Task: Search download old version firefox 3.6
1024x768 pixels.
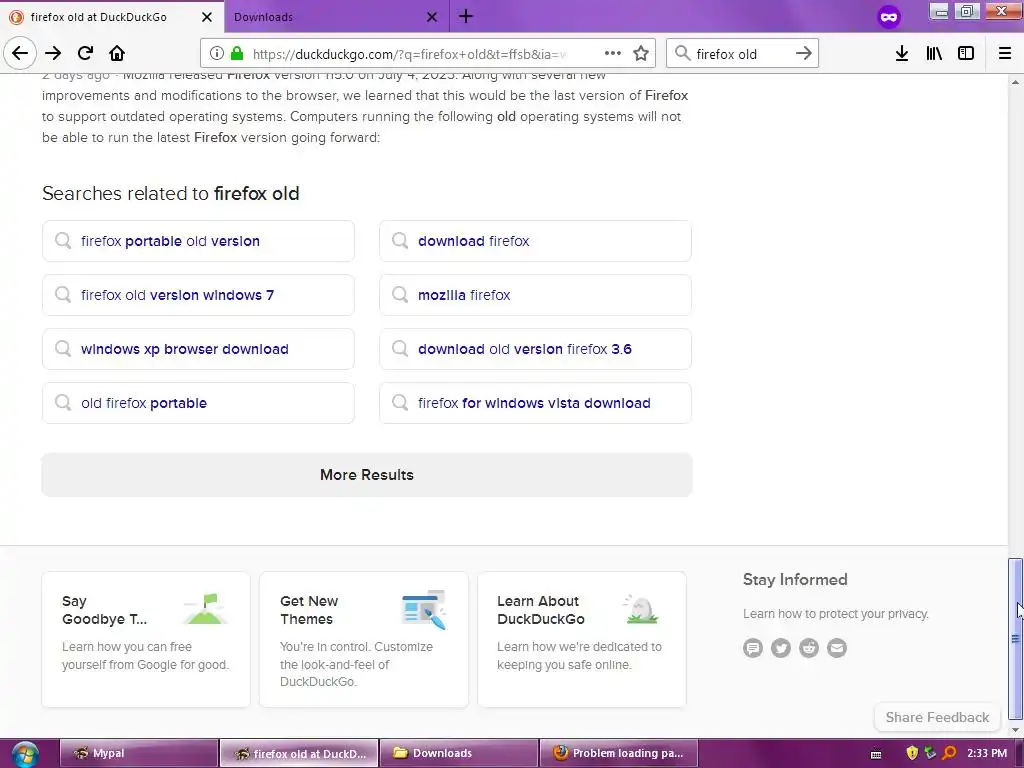Action: click(x=535, y=349)
